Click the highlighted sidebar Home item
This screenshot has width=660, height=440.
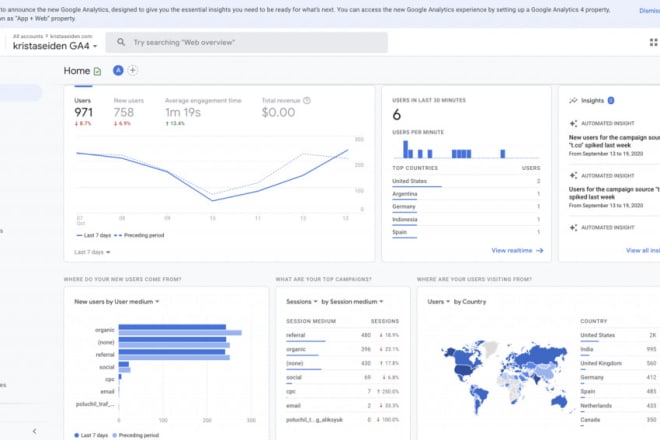(21, 93)
